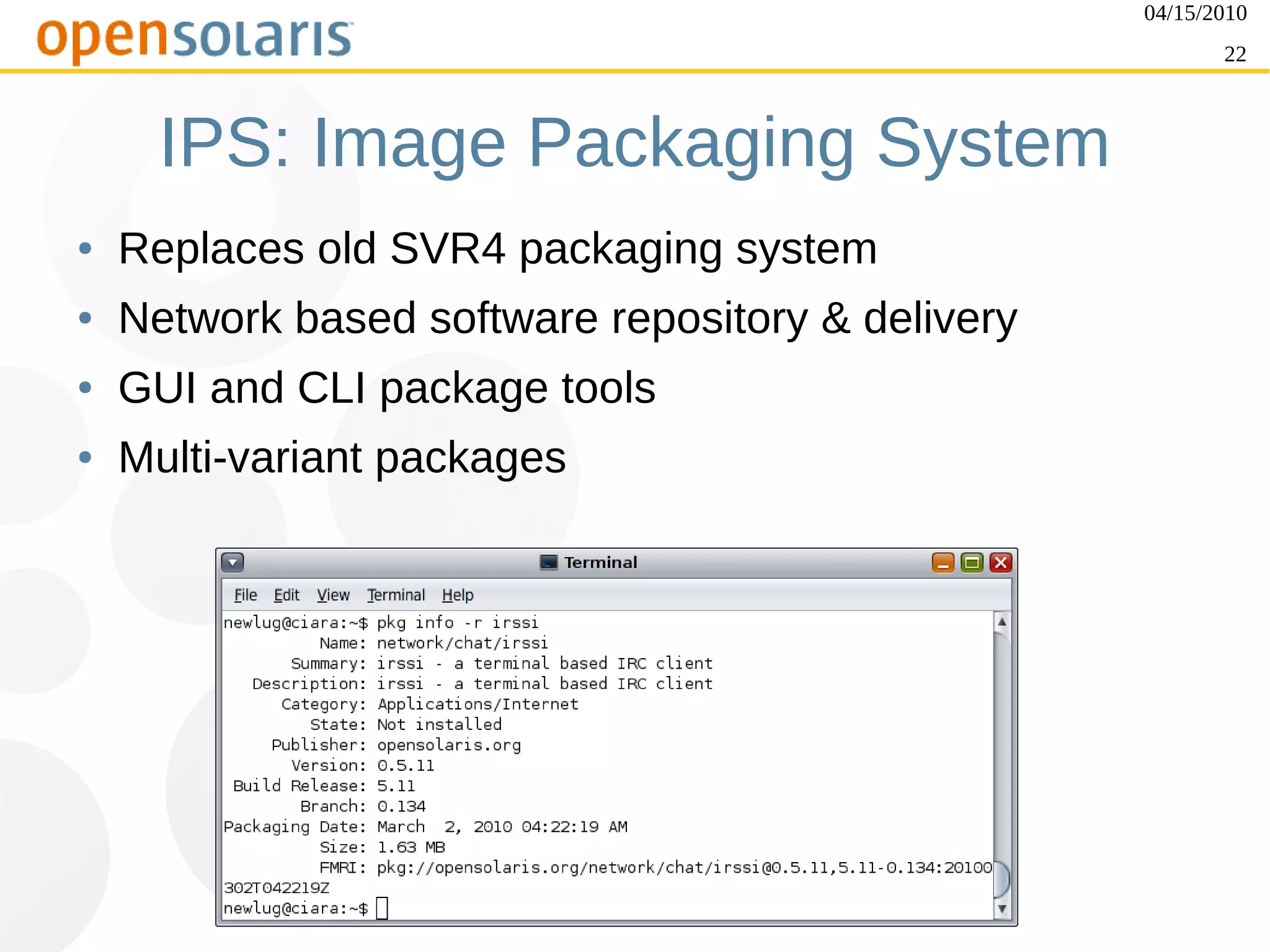This screenshot has width=1270, height=952.
Task: Click the 'Category: Applications/Internet' line
Action: tap(430, 705)
